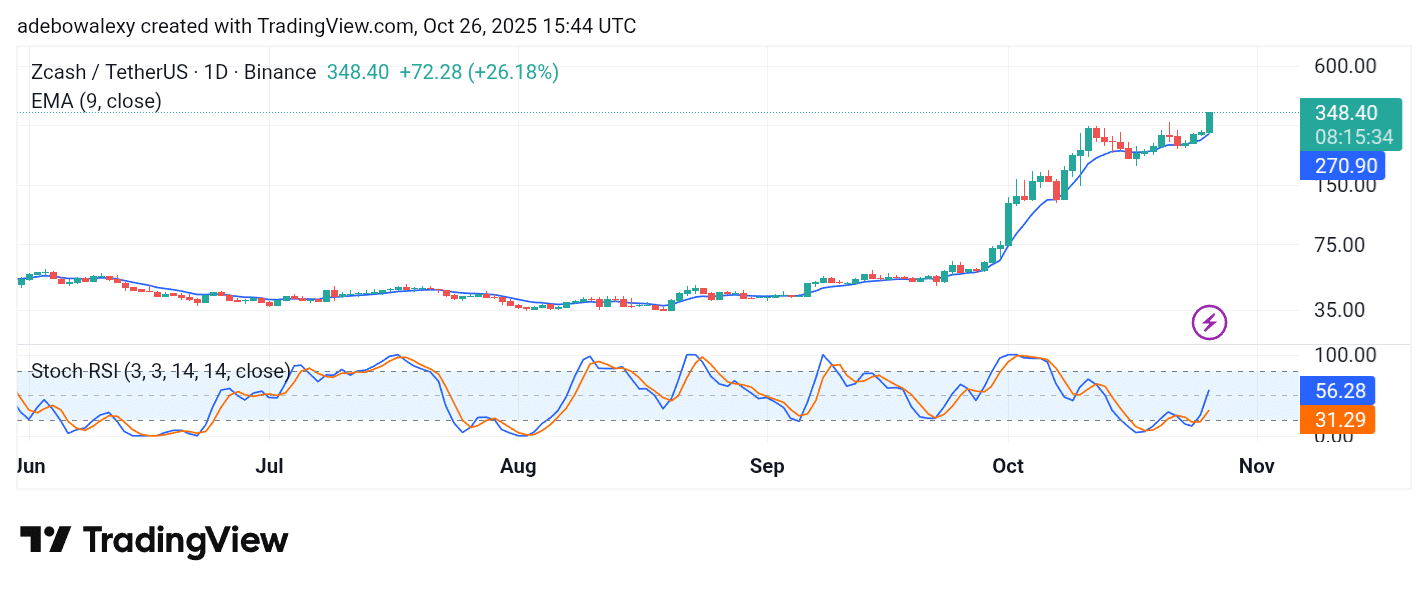Click the +72.28 (+26.18%) change value
1428x591 pixels.
tap(478, 72)
